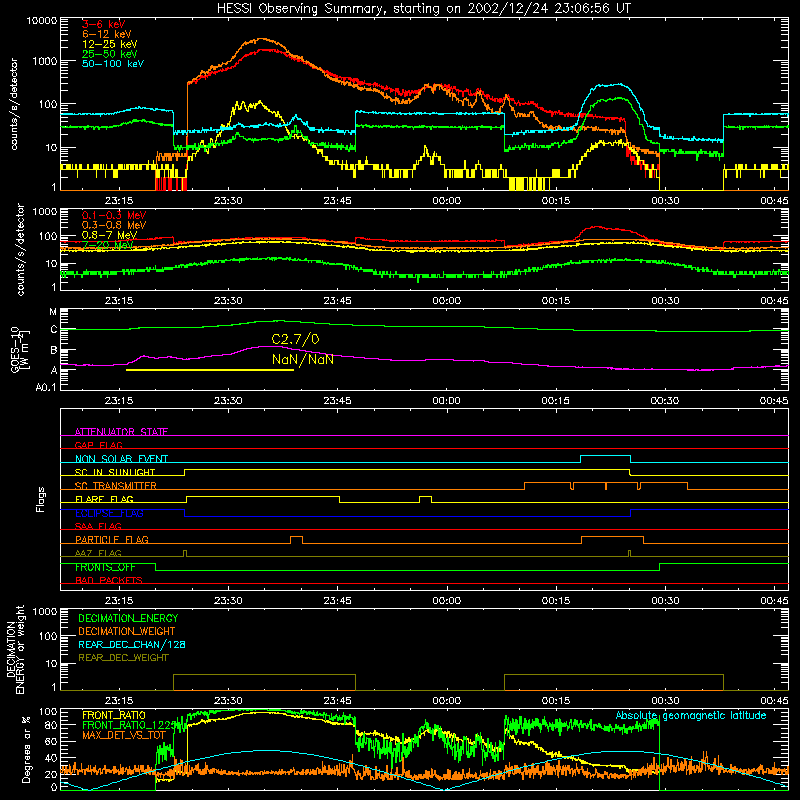800x800 pixels.
Task: Click the SC_TRANSMITTER flag label
Action: (x=116, y=486)
